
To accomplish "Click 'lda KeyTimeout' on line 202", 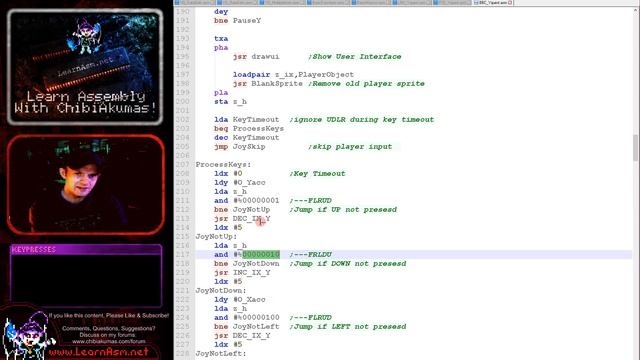I will 247,120.
